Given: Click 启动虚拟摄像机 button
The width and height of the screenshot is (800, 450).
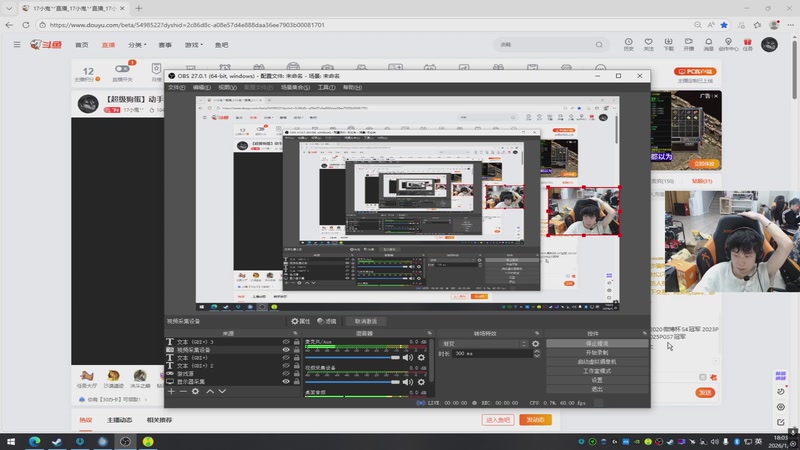Looking at the screenshot, I should [597, 362].
